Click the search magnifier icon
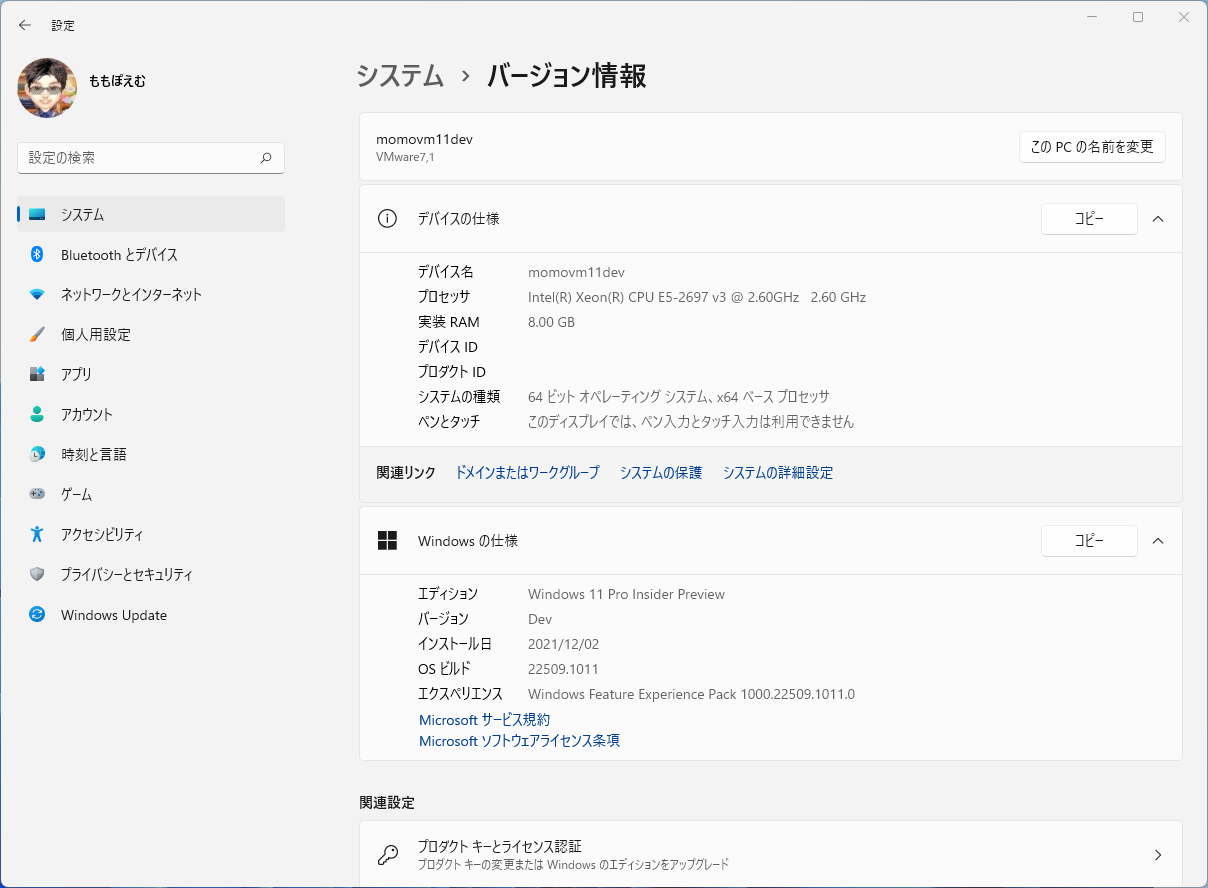 266,158
